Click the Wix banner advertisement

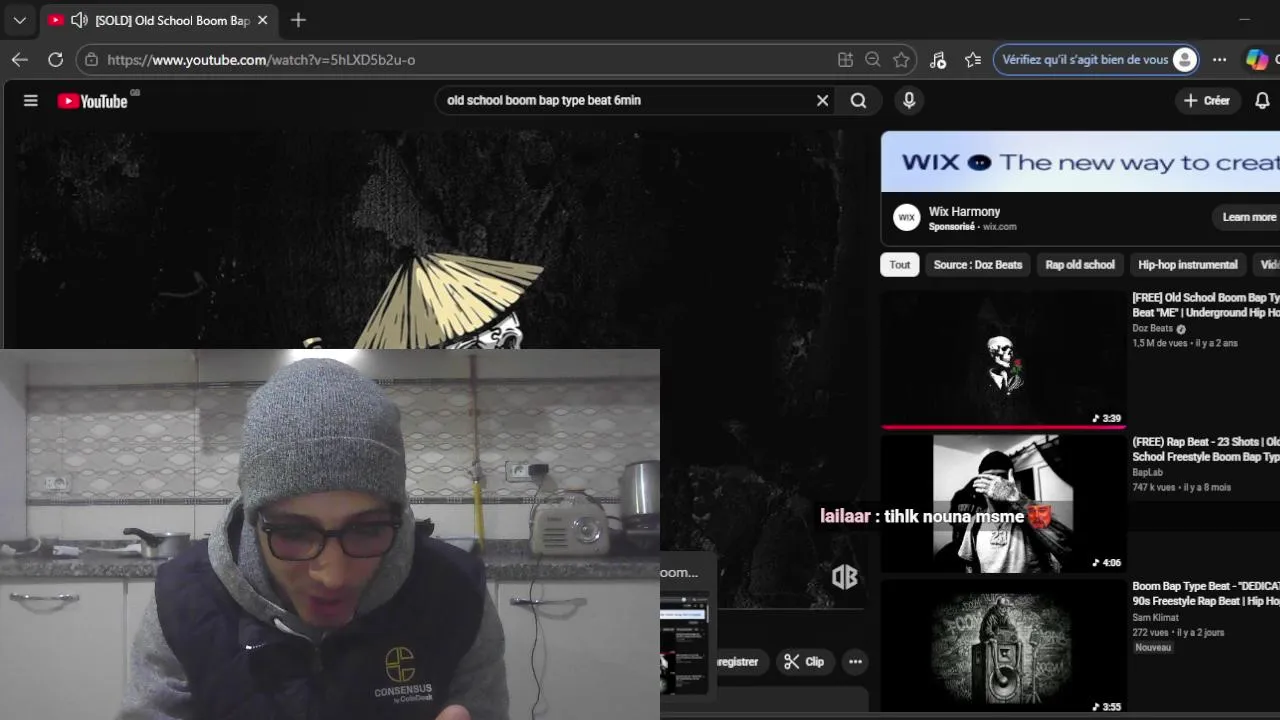(x=1080, y=162)
